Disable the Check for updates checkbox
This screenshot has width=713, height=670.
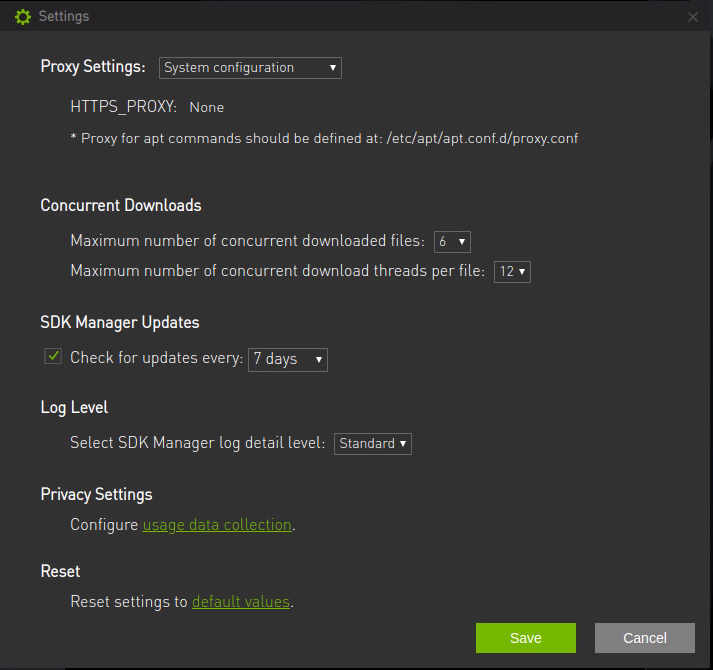[53, 357]
